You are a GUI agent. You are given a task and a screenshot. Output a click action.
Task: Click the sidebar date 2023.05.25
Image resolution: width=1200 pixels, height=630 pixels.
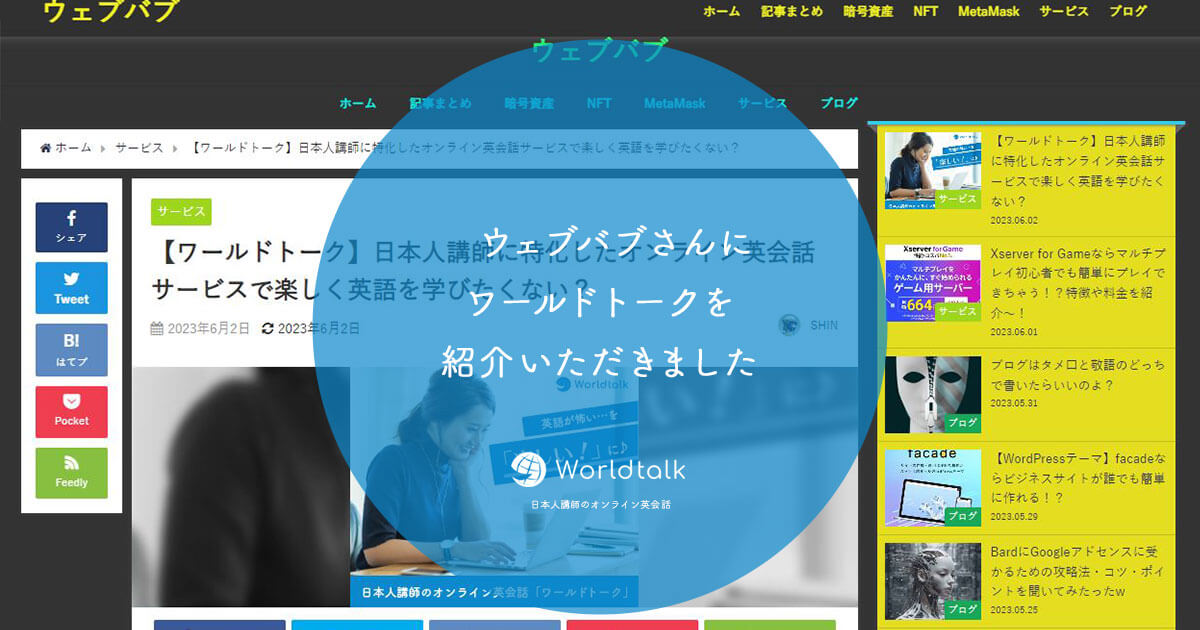point(1014,609)
